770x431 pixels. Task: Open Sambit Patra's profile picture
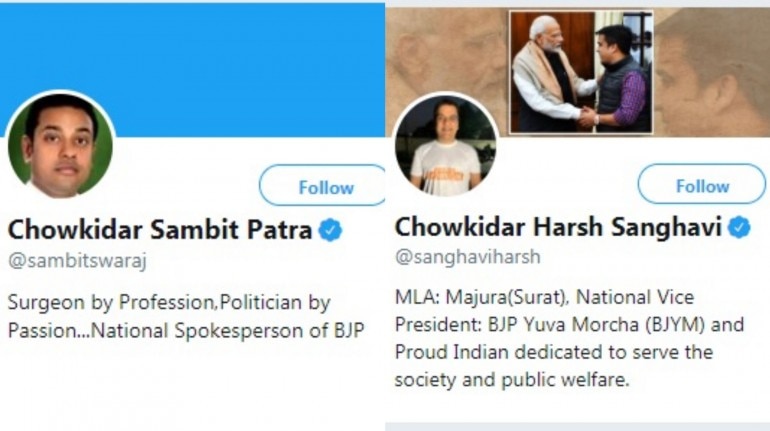(x=60, y=147)
